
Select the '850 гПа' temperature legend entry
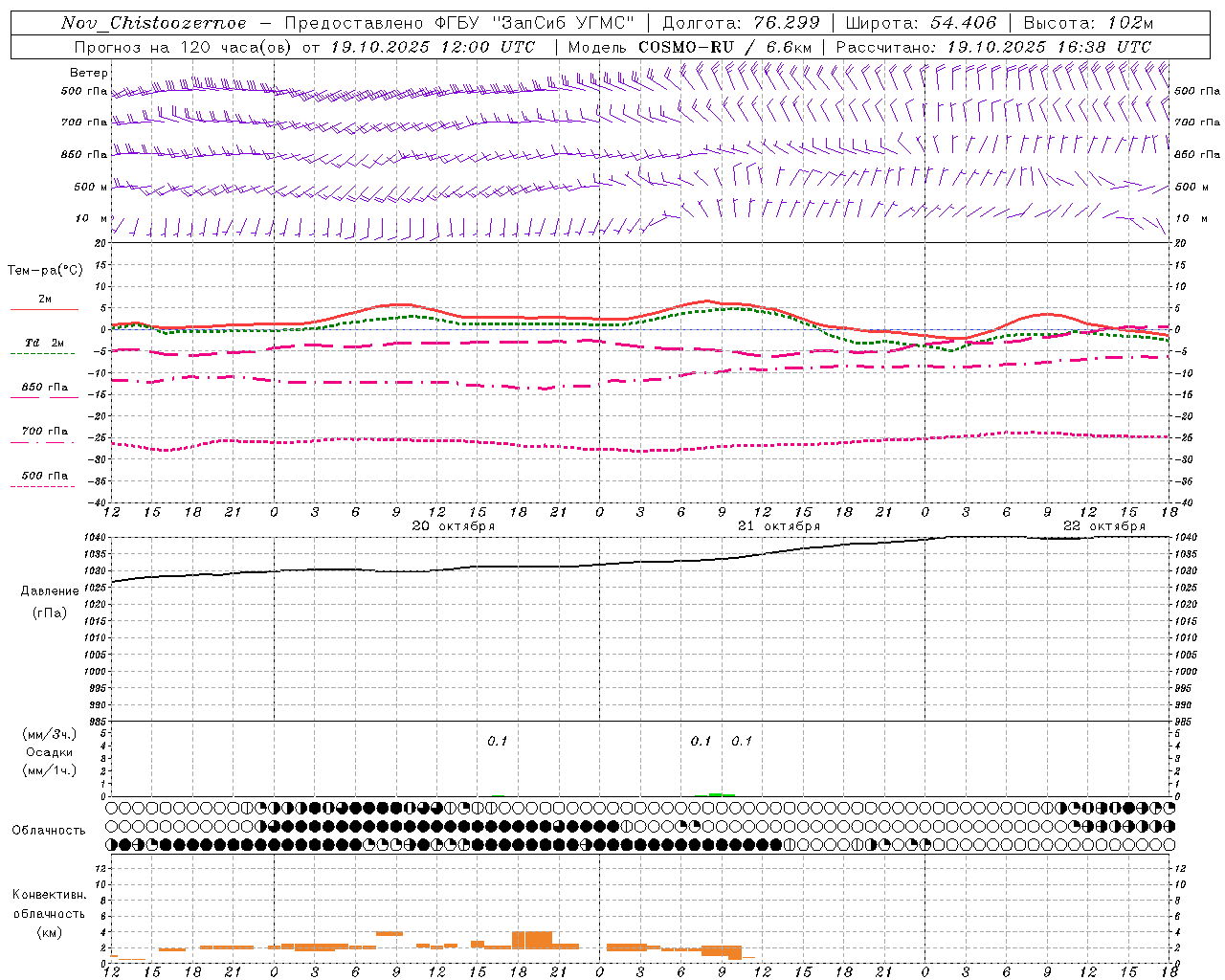pyautogui.click(x=45, y=388)
